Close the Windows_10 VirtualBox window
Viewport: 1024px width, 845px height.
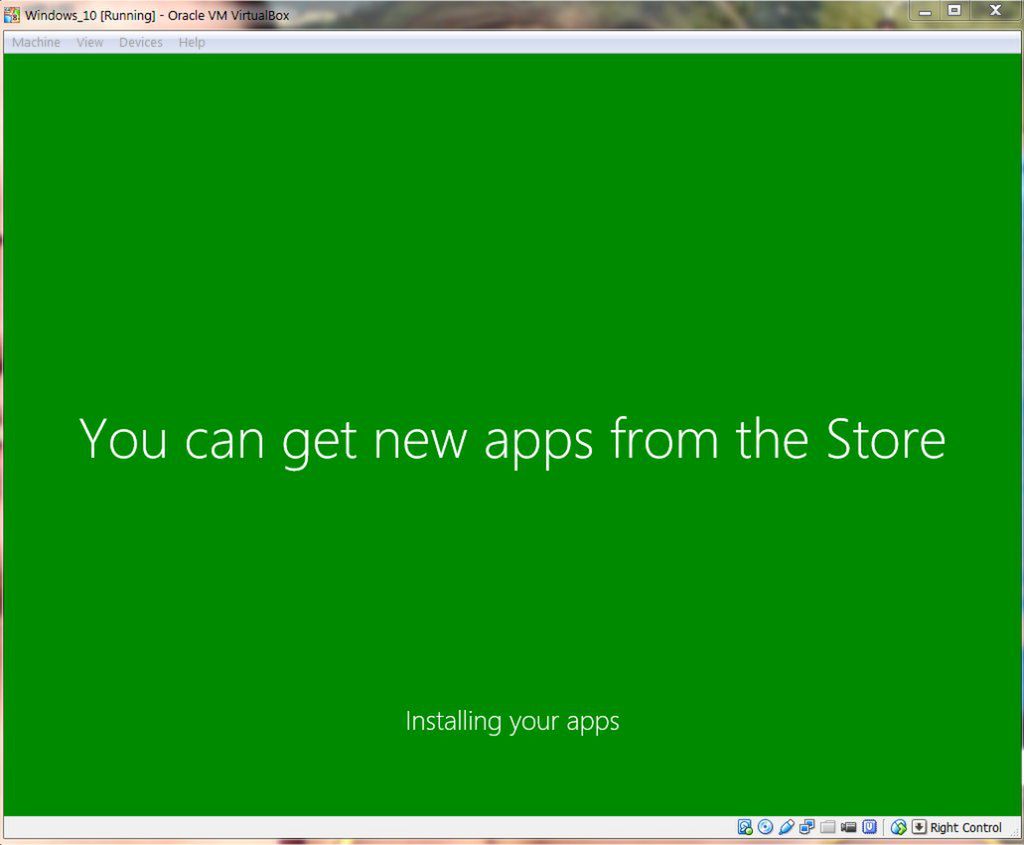click(x=995, y=11)
